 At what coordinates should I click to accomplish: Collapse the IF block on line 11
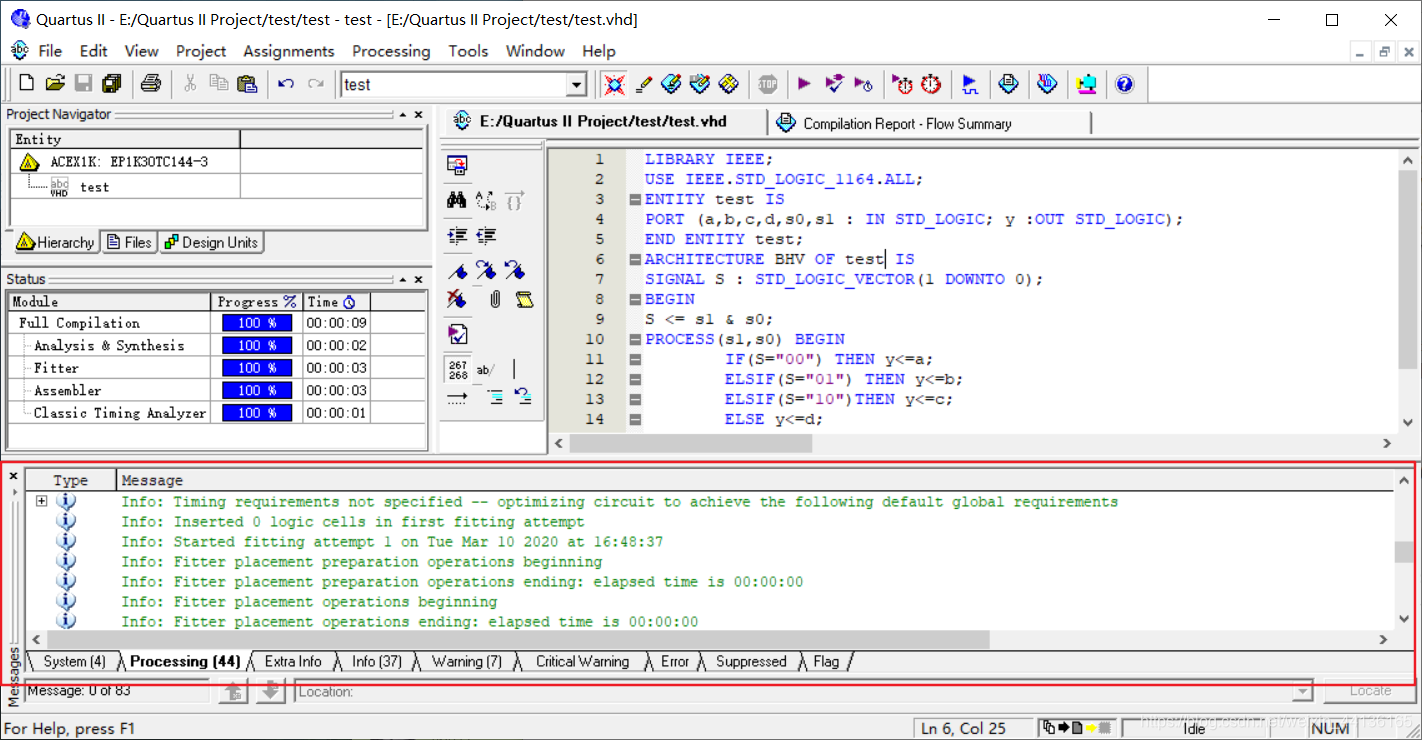point(634,359)
